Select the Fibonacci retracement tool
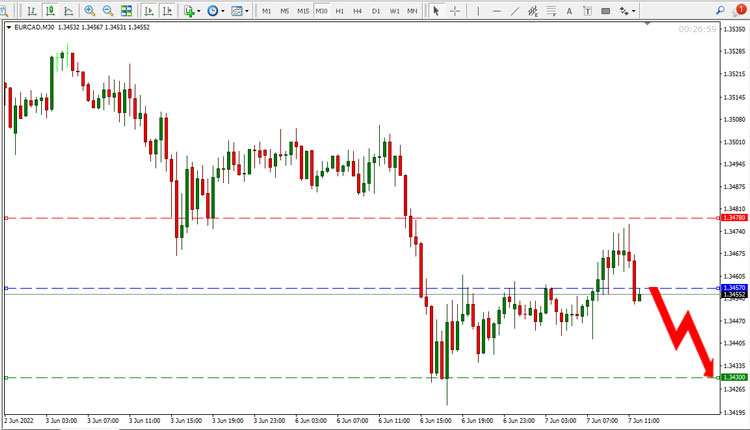 pyautogui.click(x=551, y=11)
